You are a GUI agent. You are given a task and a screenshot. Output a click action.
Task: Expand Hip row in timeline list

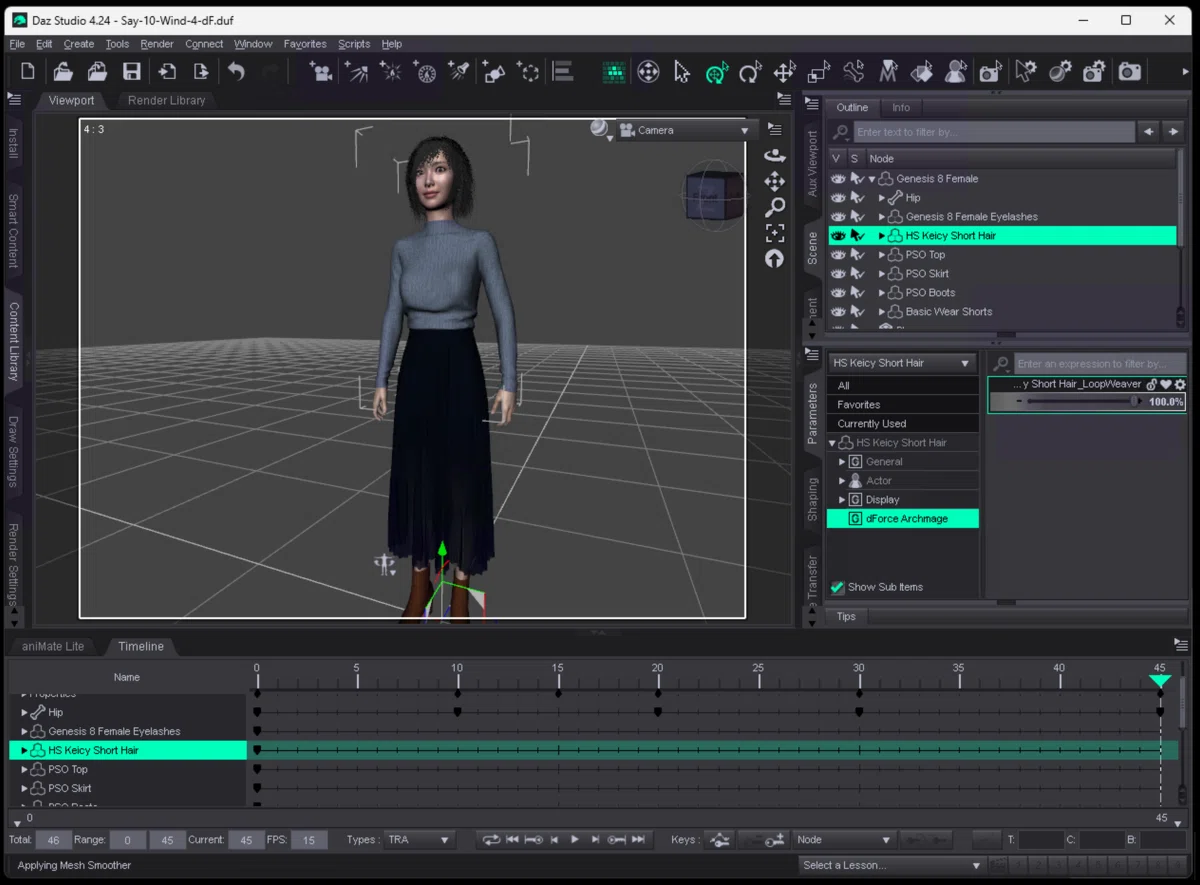point(24,713)
